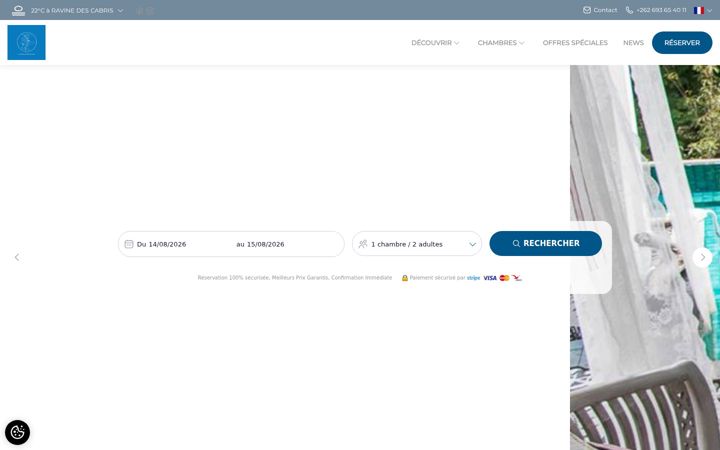Select the check-out date au 15/08/2026

[x=260, y=244]
